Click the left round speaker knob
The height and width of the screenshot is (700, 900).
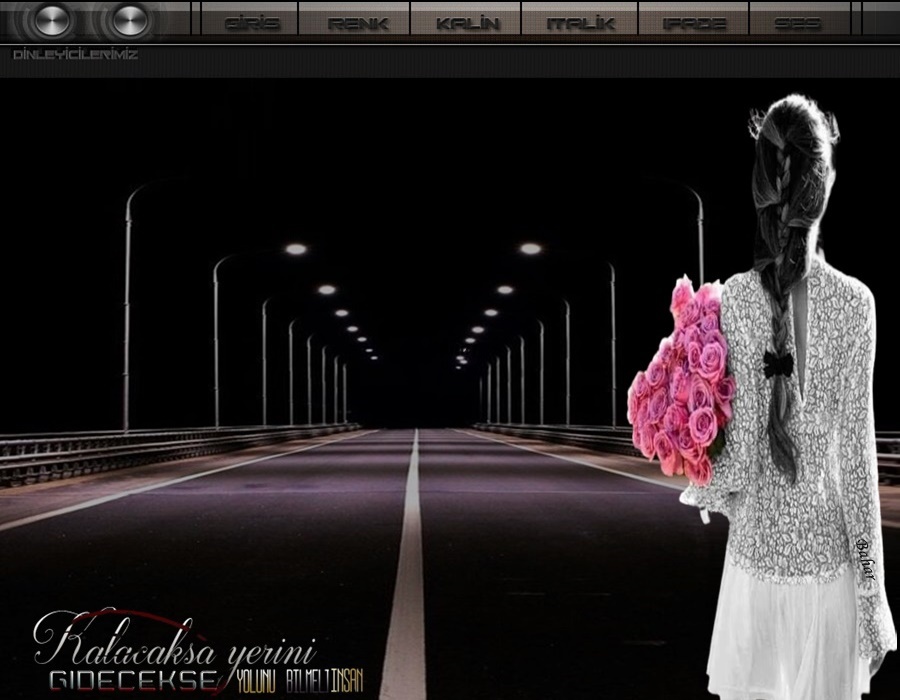point(47,20)
